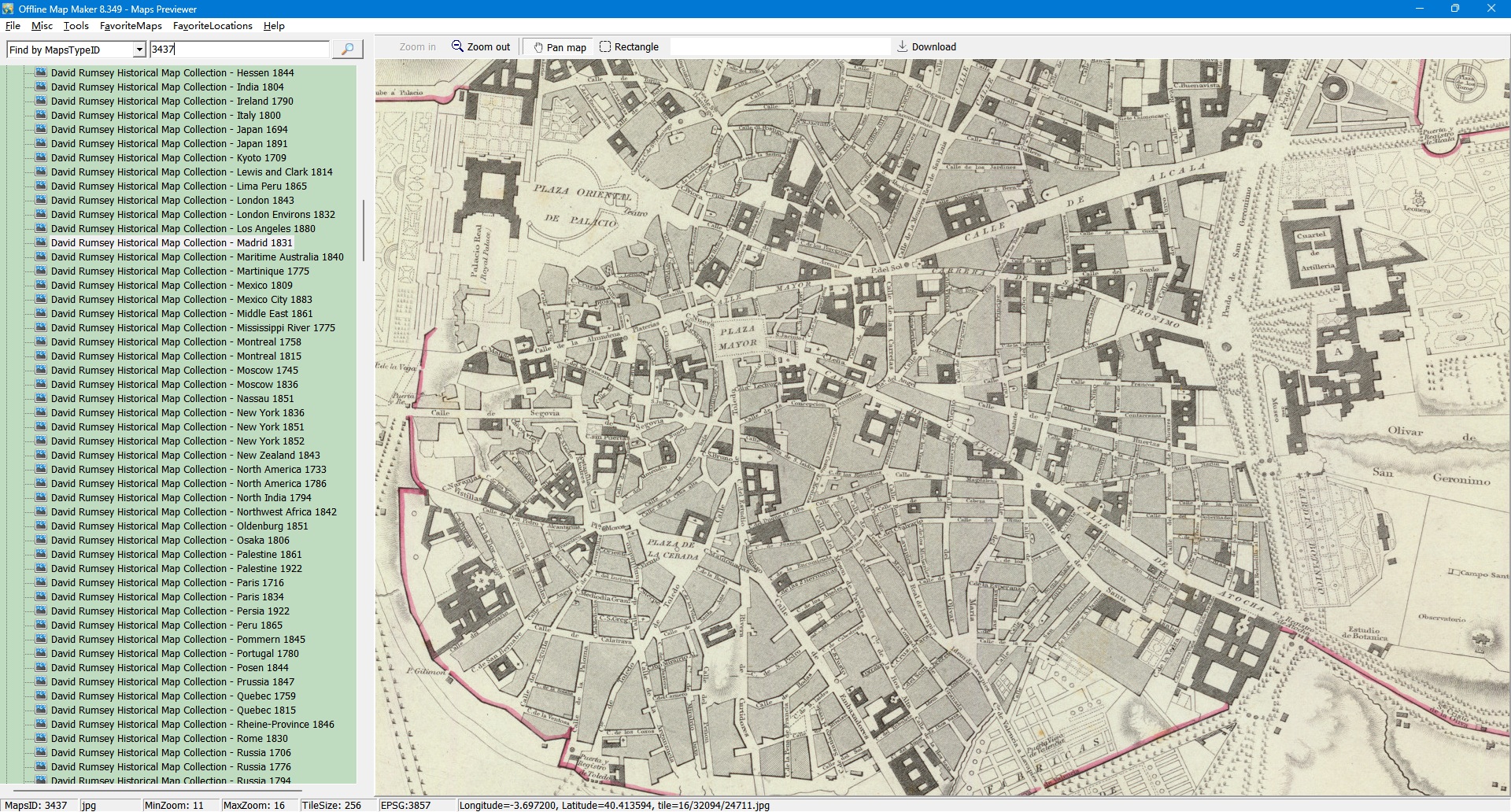
Task: Open the Help menu
Action: click(x=274, y=26)
